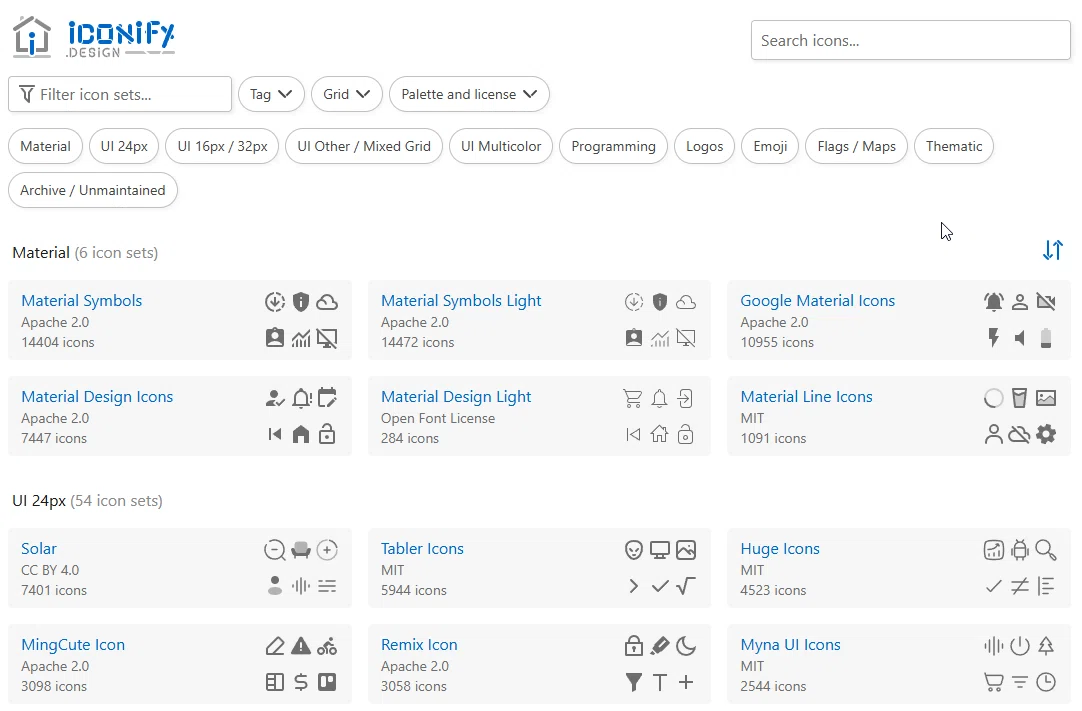Screen dimensions: 1082x711
Task: Click the Iconify Design home logo
Action: pos(93,37)
